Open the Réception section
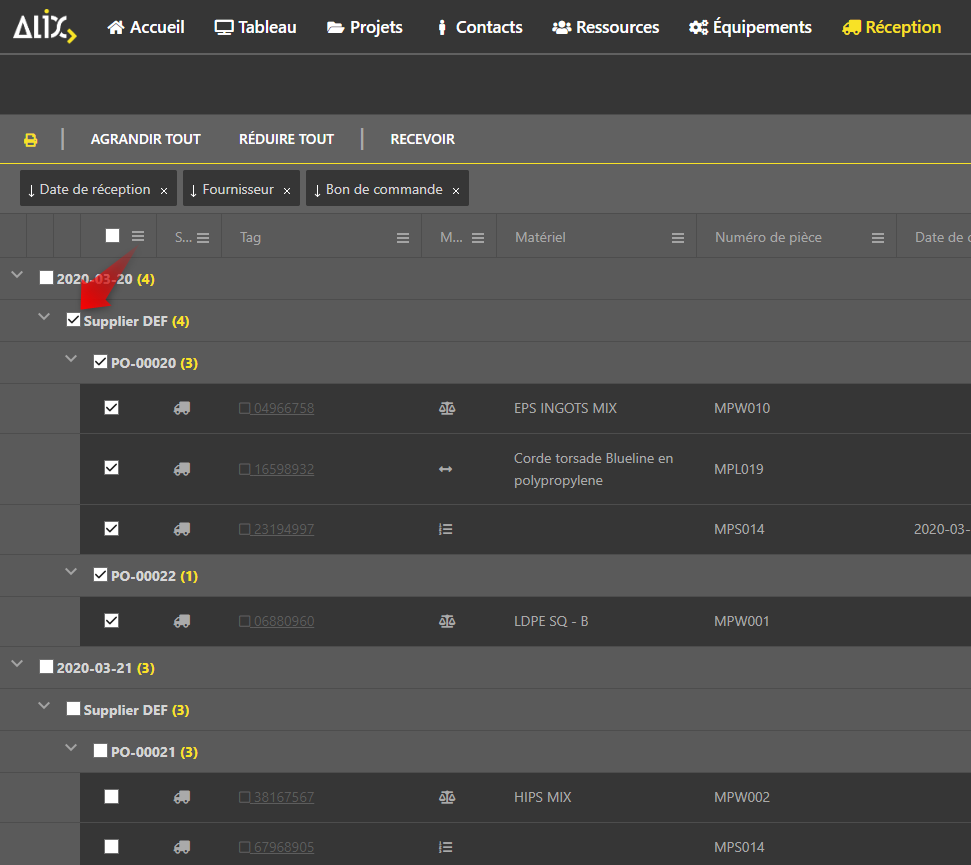Viewport: 971px width, 865px height. pos(892,27)
